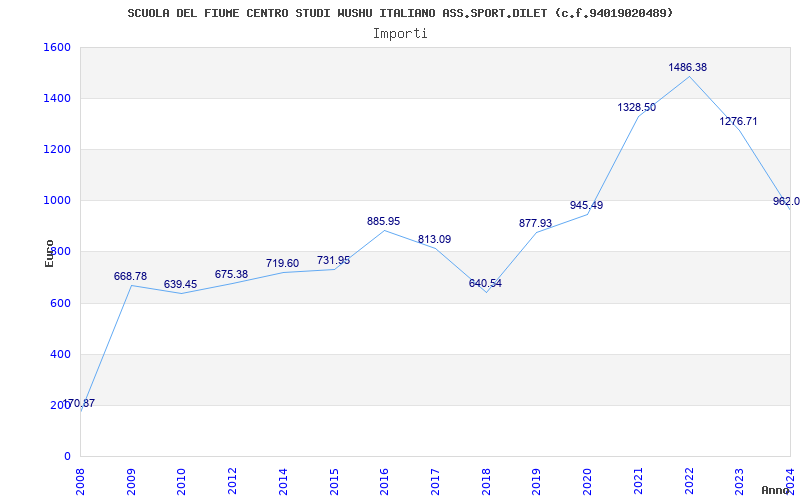Viewport: 800px width, 500px height.
Task: Select data label 170.87
Action: click(79, 403)
